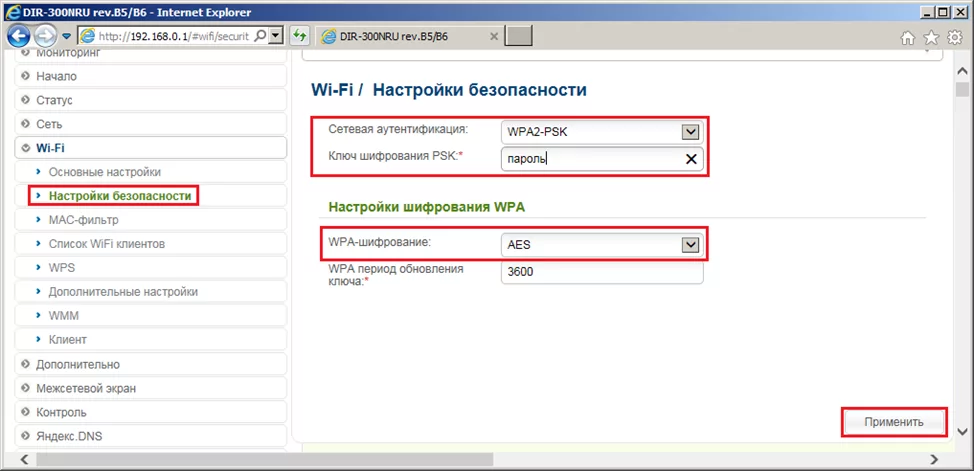The width and height of the screenshot is (974, 471).
Task: Click the vertical scrollbar up arrow
Action: click(962, 70)
